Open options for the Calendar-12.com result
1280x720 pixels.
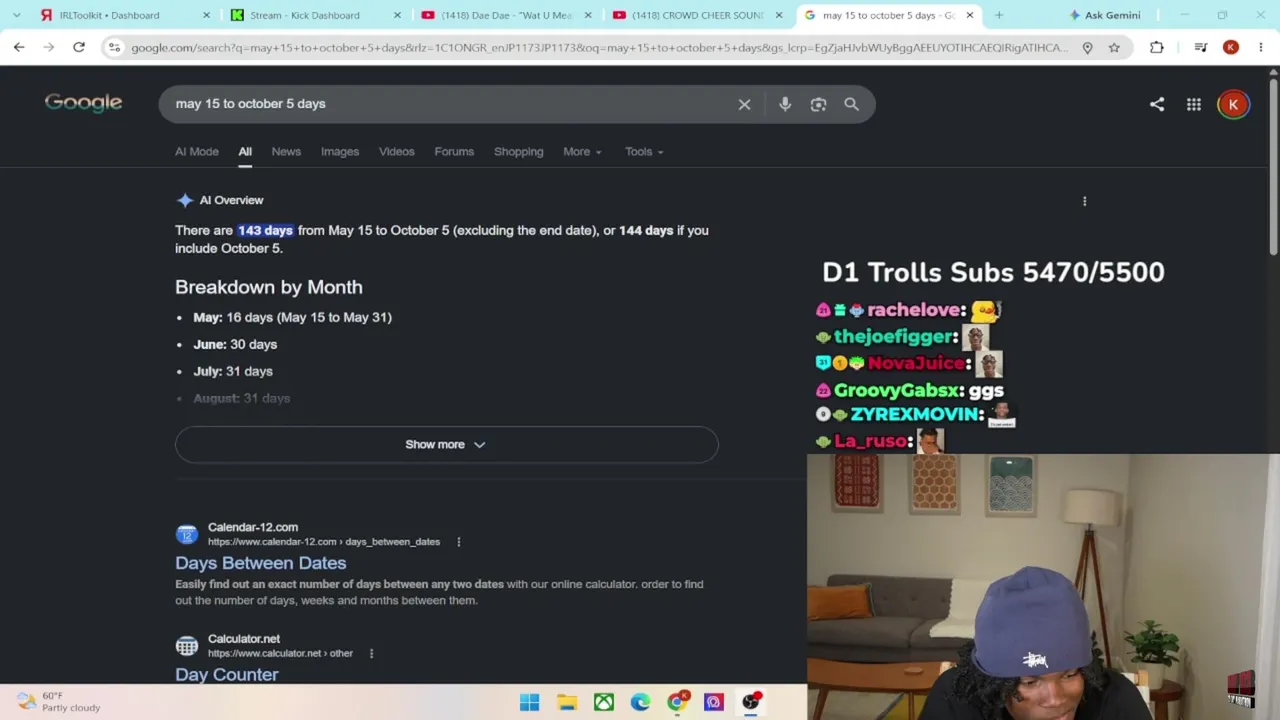click(x=459, y=542)
